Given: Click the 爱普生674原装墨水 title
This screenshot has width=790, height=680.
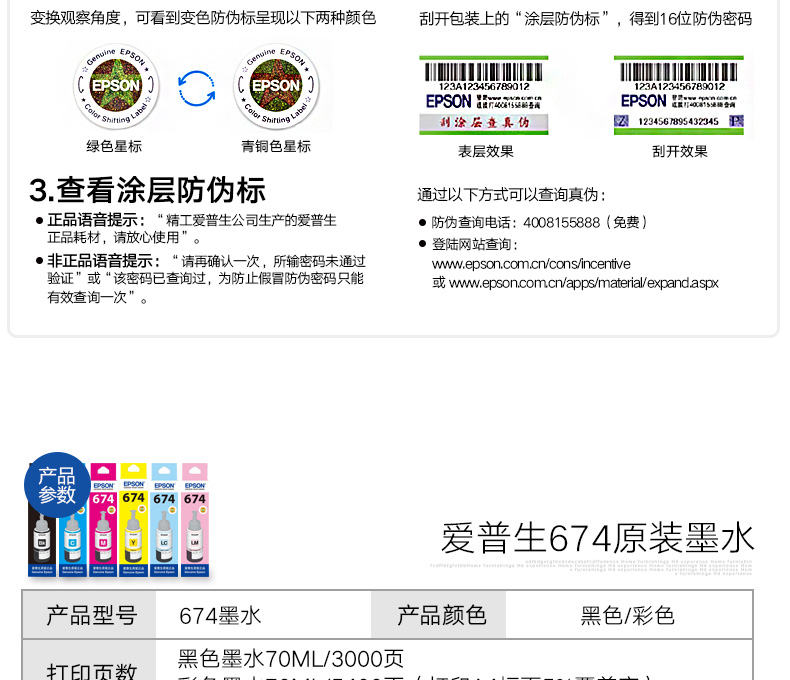Looking at the screenshot, I should coord(597,538).
